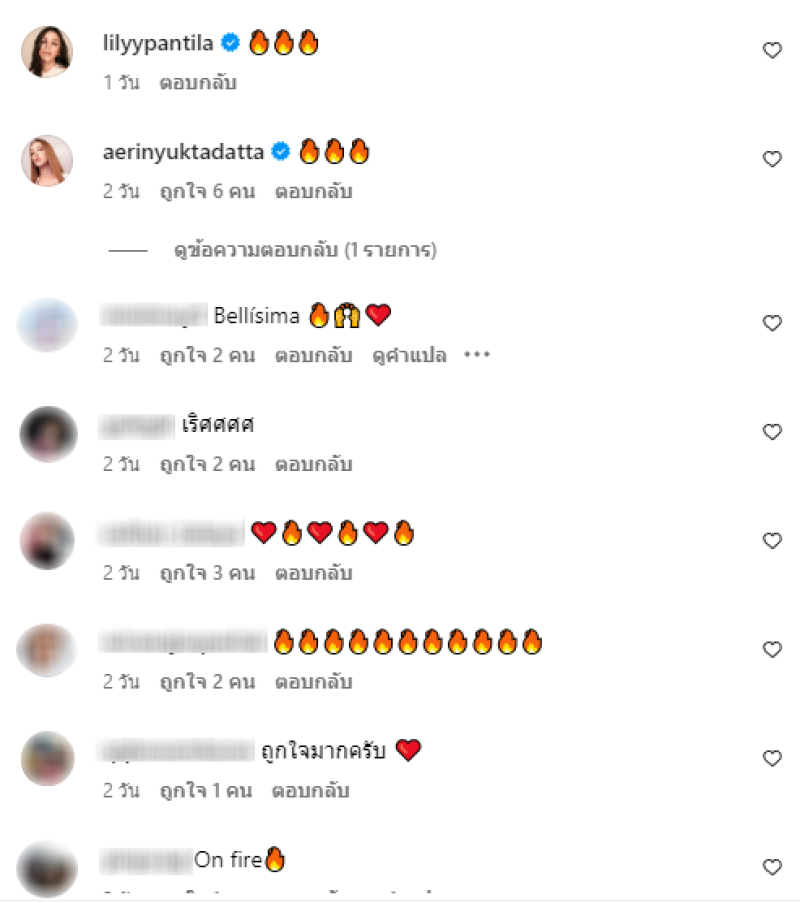Open the aerinyuktadatta username link

183,152
